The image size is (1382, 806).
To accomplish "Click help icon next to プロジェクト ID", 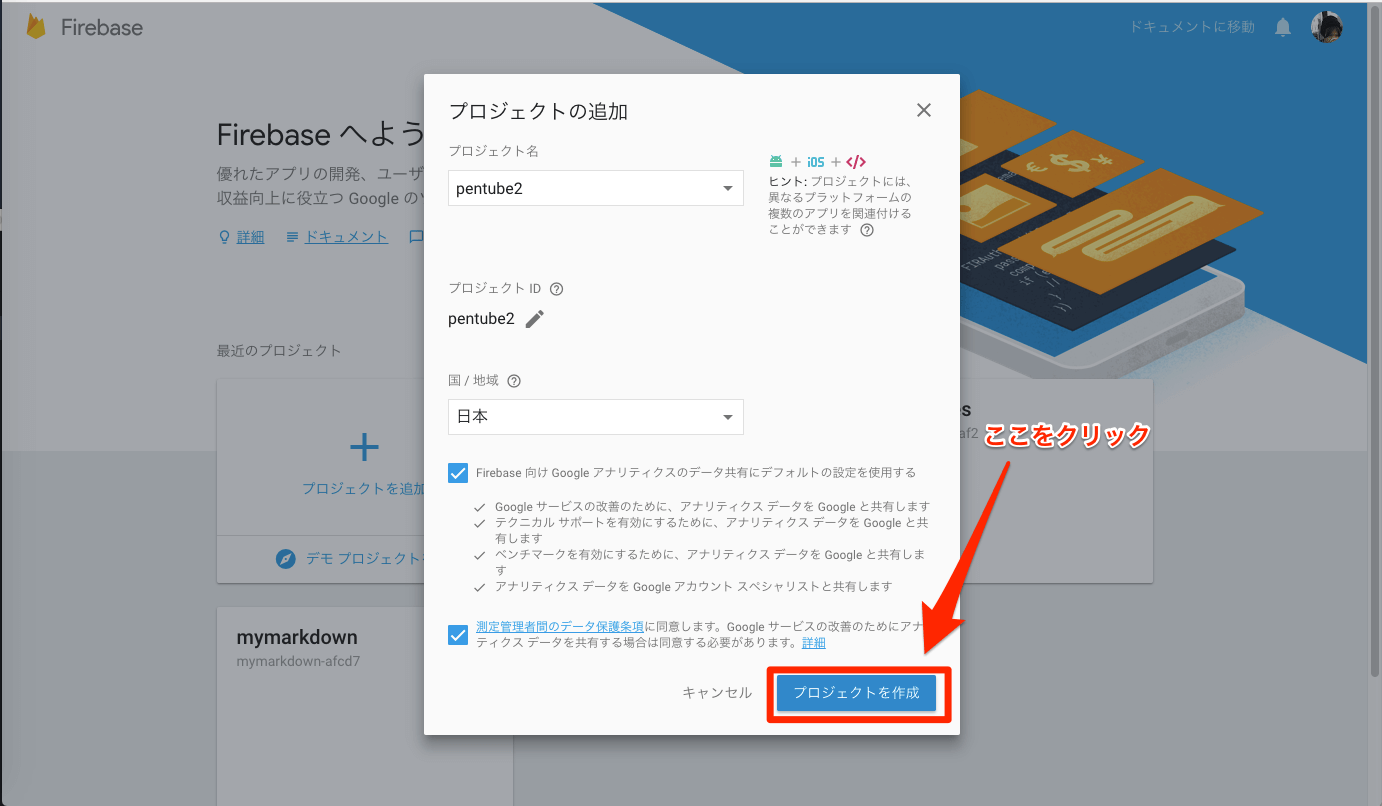I will click(557, 289).
